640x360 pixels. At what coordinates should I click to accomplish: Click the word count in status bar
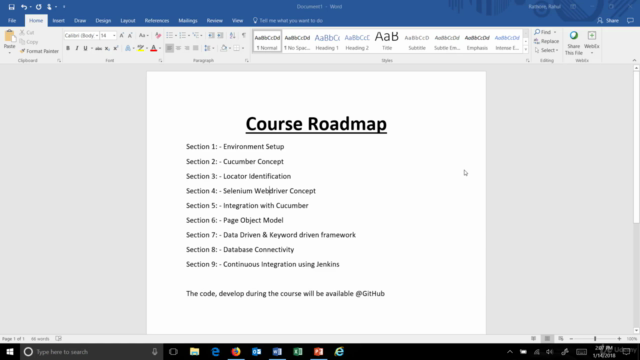click(40, 339)
